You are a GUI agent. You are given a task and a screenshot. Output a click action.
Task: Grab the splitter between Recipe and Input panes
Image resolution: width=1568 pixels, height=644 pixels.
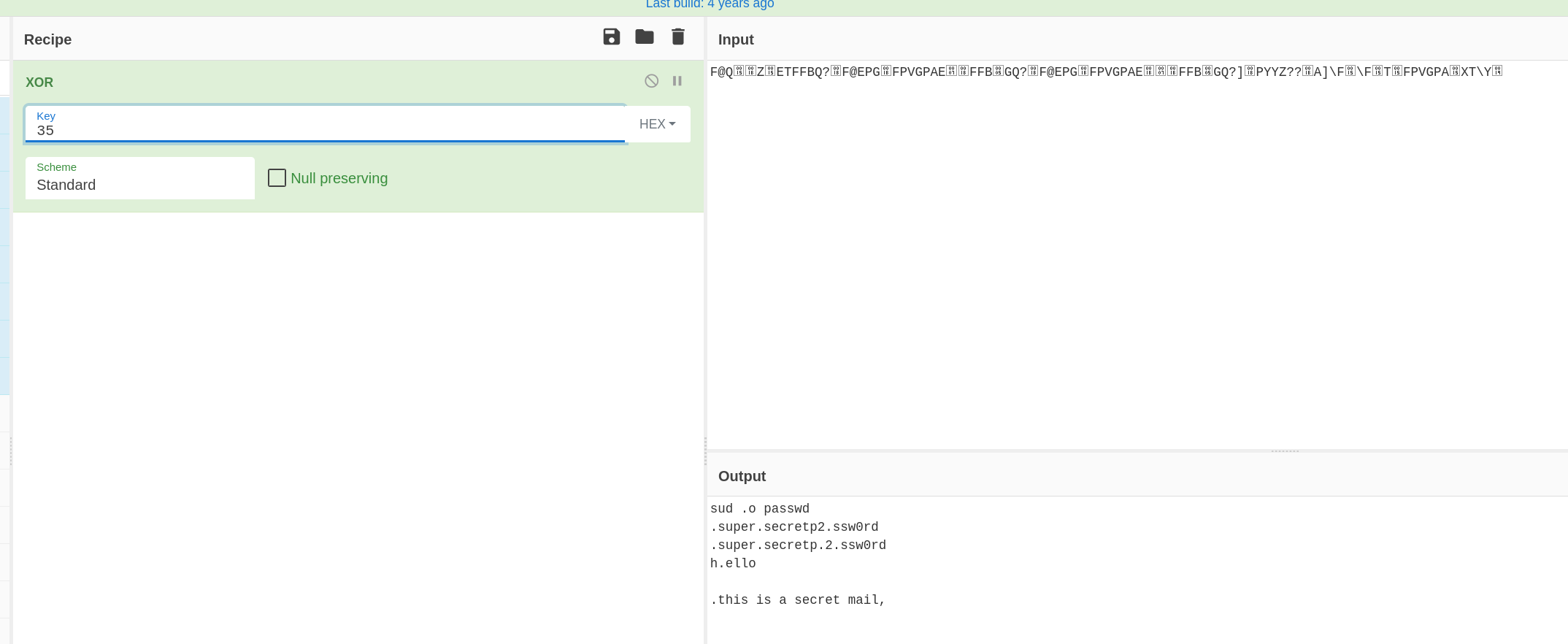pos(705,451)
